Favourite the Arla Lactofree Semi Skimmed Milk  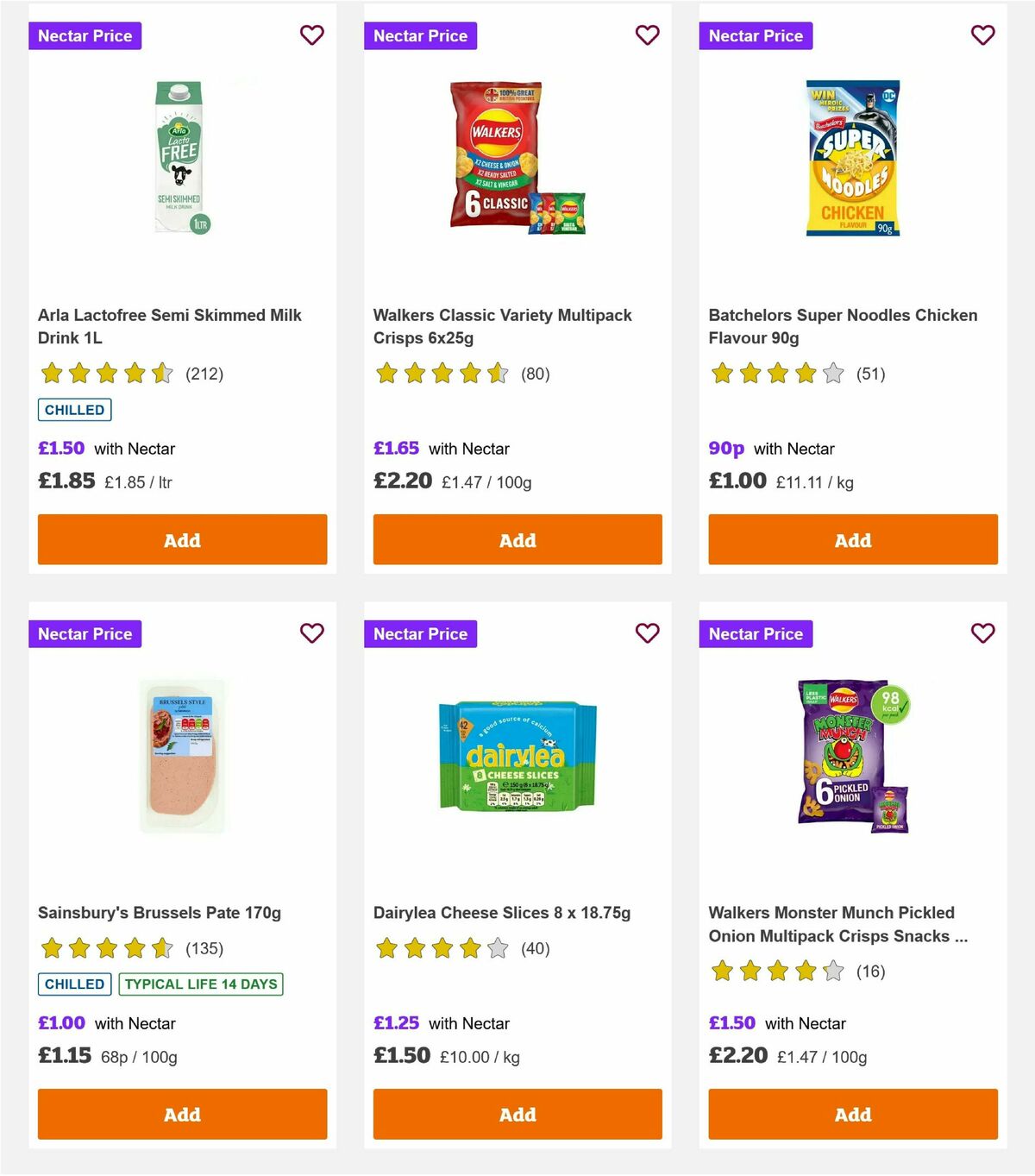coord(312,35)
